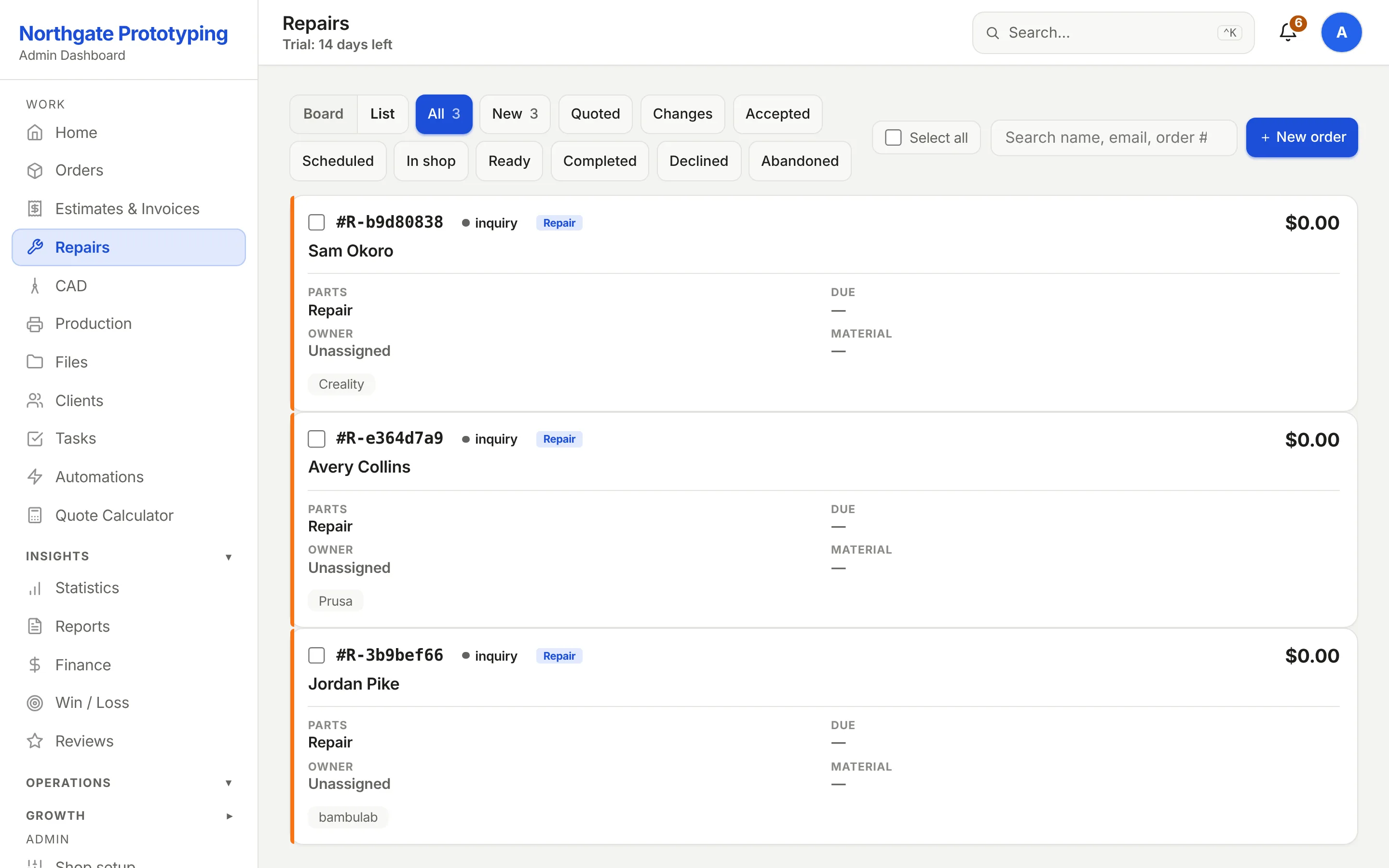The height and width of the screenshot is (868, 1389).
Task: Filter by the Completed status tab
Action: (600, 162)
